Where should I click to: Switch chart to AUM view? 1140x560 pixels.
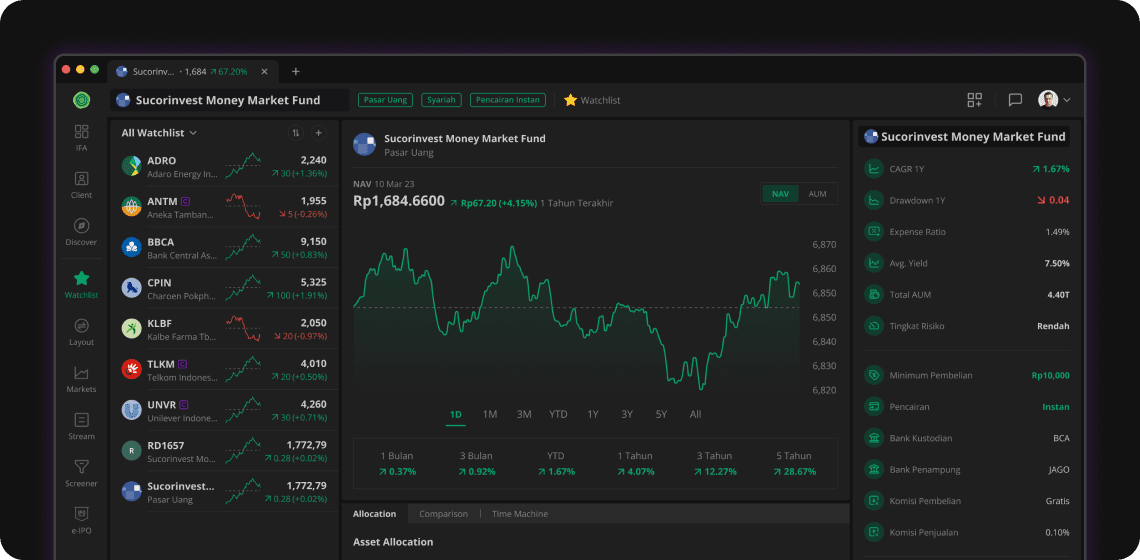point(817,194)
